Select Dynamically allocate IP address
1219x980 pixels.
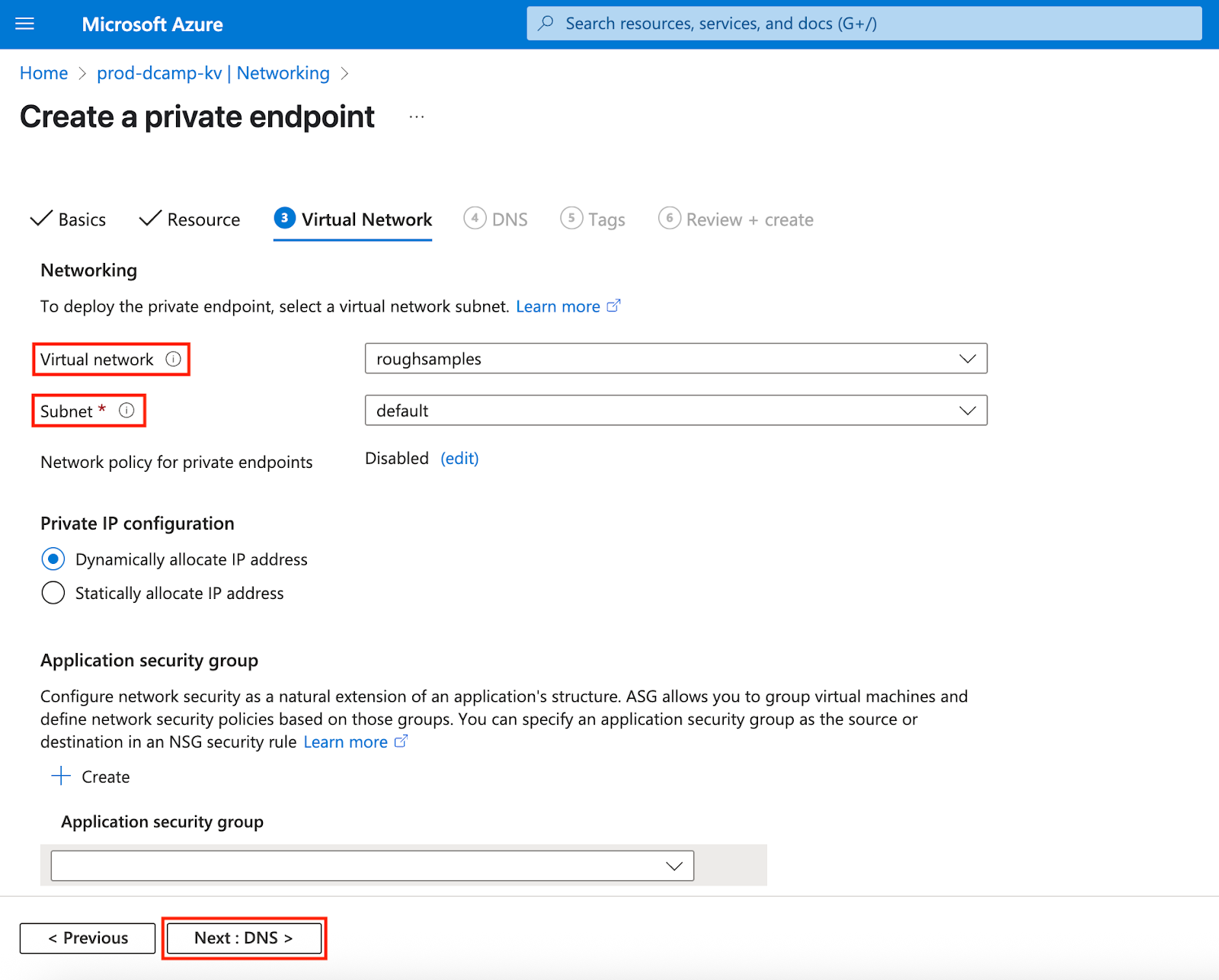(53, 559)
